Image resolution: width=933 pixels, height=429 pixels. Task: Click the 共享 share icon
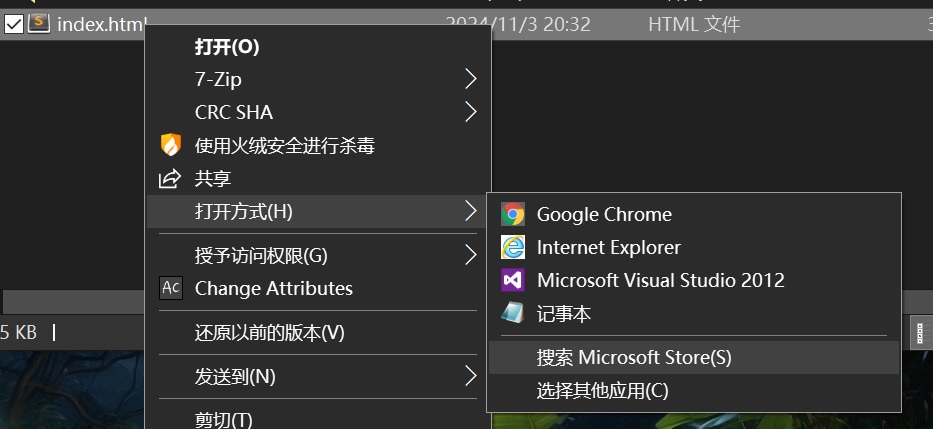171,179
